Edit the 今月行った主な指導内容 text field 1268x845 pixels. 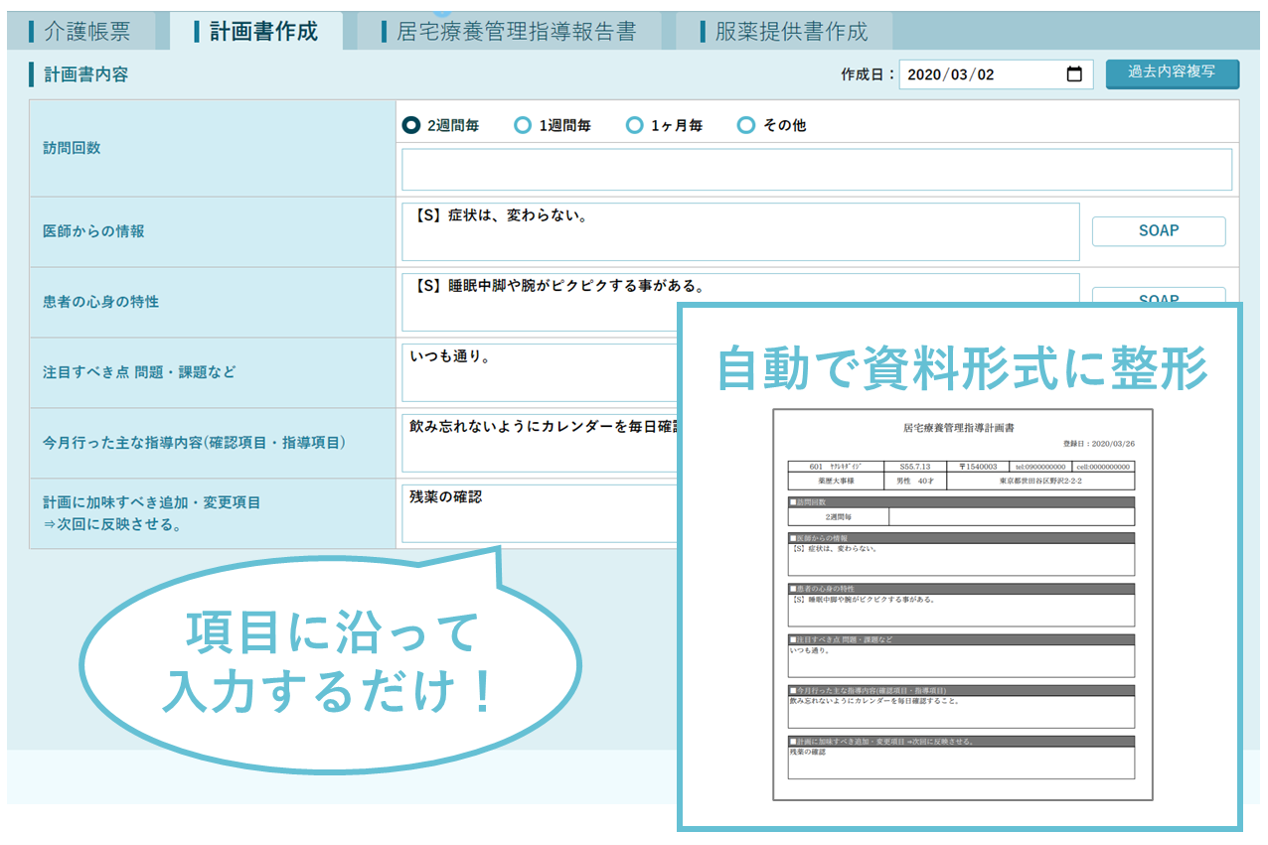point(540,440)
